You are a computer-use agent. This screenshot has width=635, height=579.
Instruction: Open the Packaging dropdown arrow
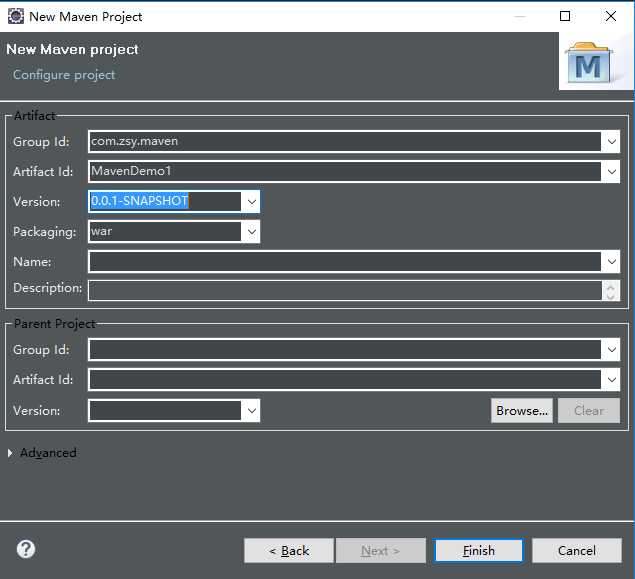(251, 232)
